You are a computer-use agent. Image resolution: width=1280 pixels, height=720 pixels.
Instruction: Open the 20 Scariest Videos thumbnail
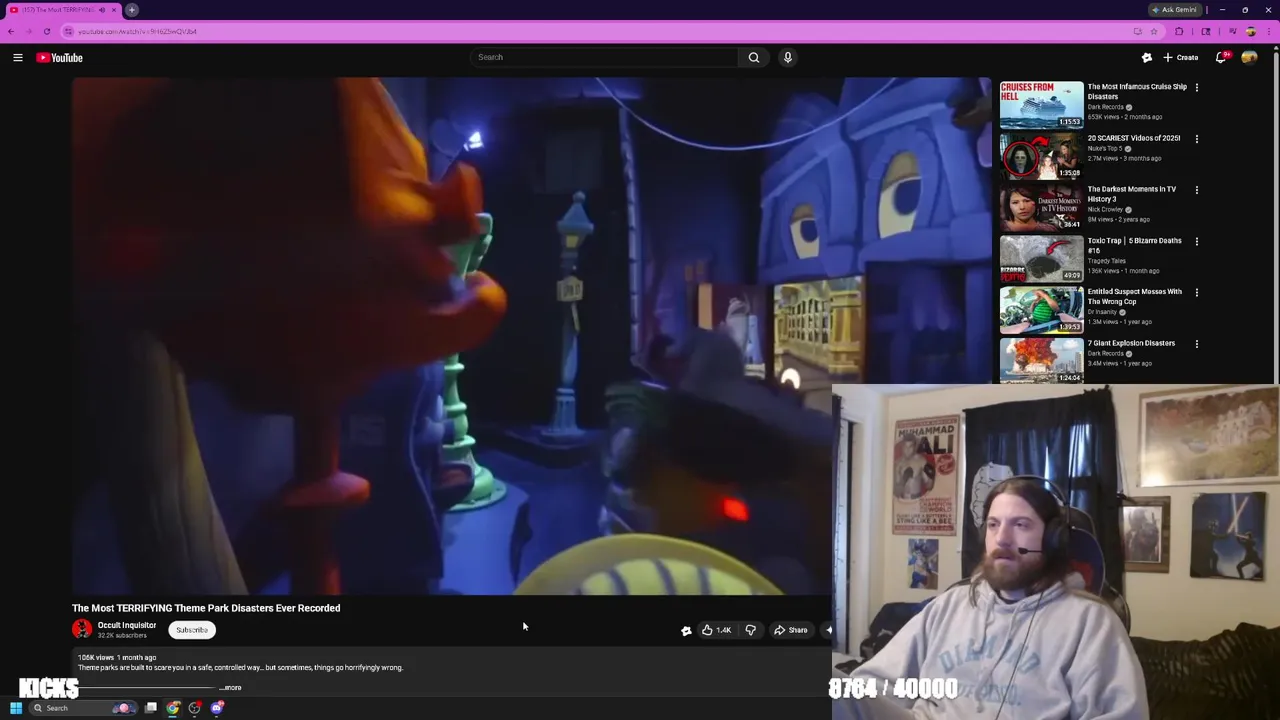1041,156
